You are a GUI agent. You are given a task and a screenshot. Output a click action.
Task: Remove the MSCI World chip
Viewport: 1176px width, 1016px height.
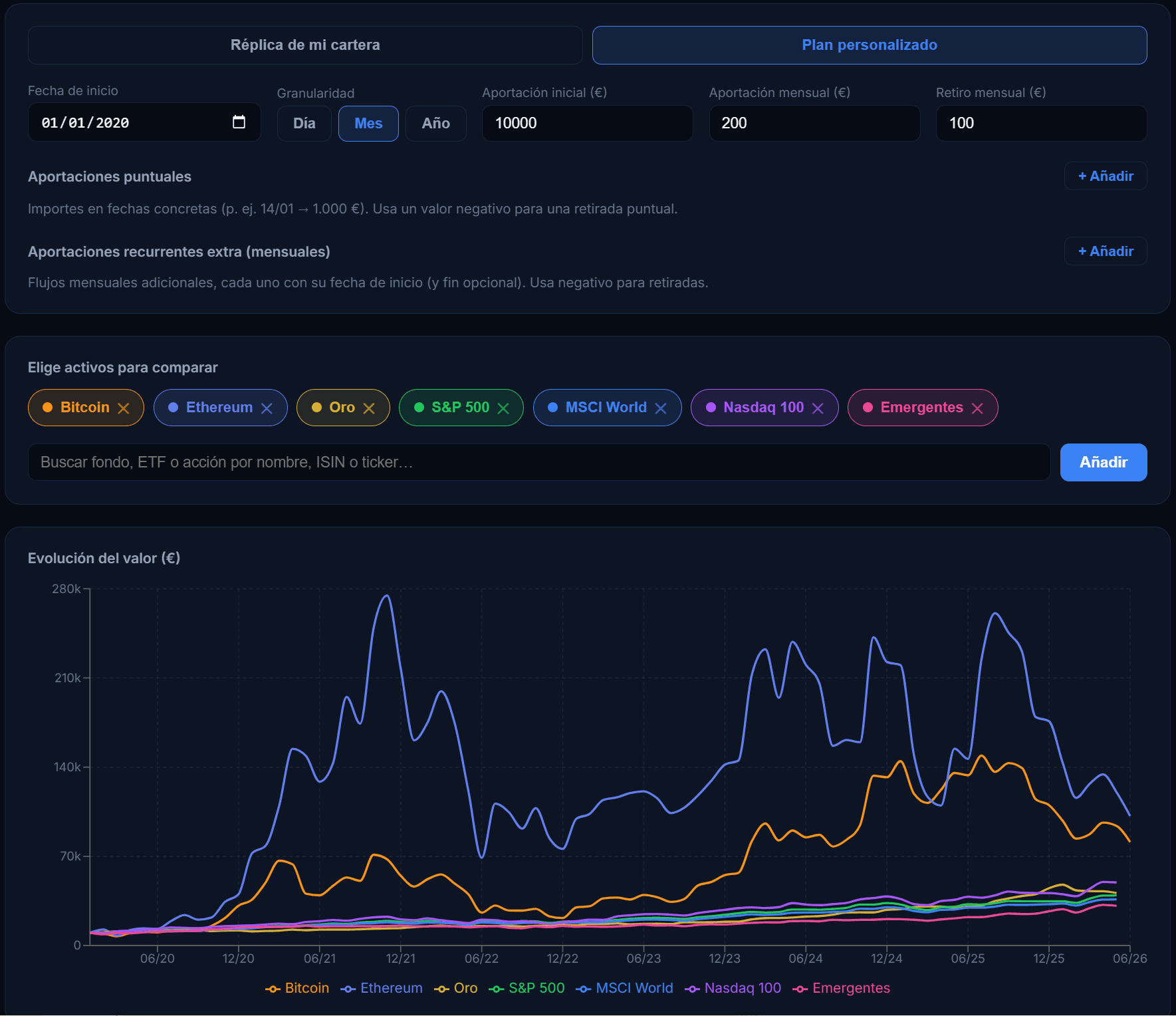point(661,408)
